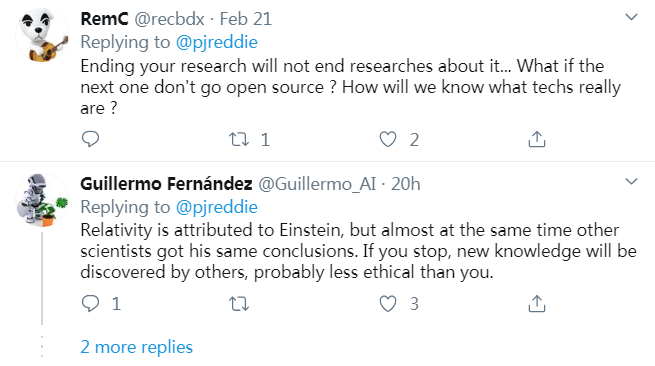
Task: Retweet RemC's tweet
Action: [x=239, y=139]
